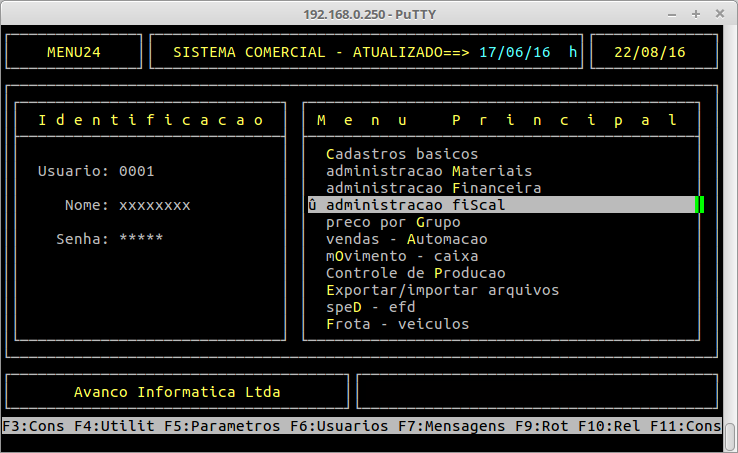Select Frota - veiculos entry
Viewport: 738px width, 453px height.
(x=398, y=324)
